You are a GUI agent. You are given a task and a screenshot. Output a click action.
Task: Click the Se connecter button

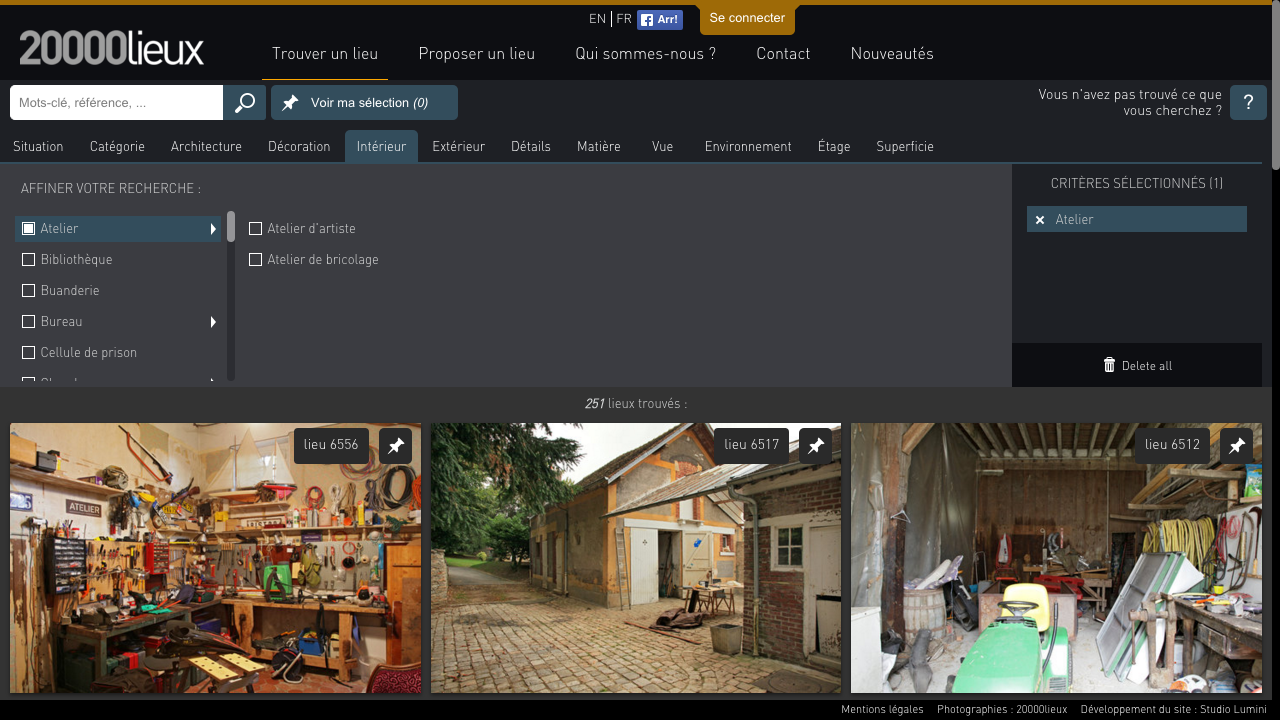pos(747,18)
